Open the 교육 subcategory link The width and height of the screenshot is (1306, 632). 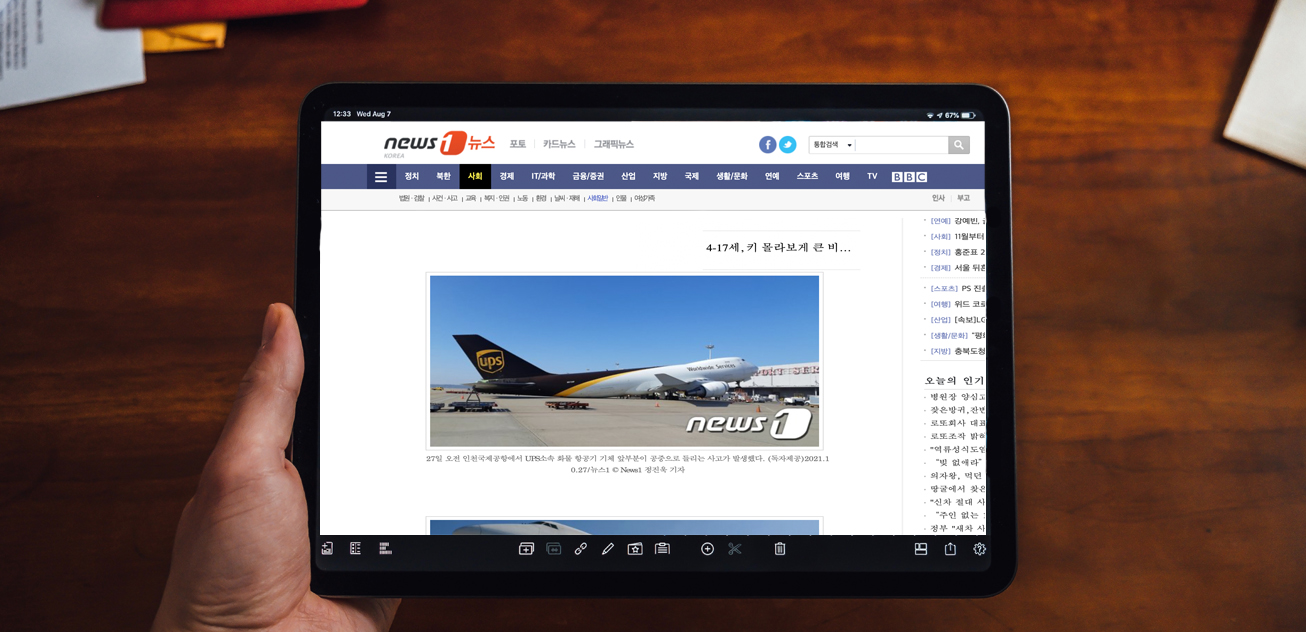click(471, 199)
